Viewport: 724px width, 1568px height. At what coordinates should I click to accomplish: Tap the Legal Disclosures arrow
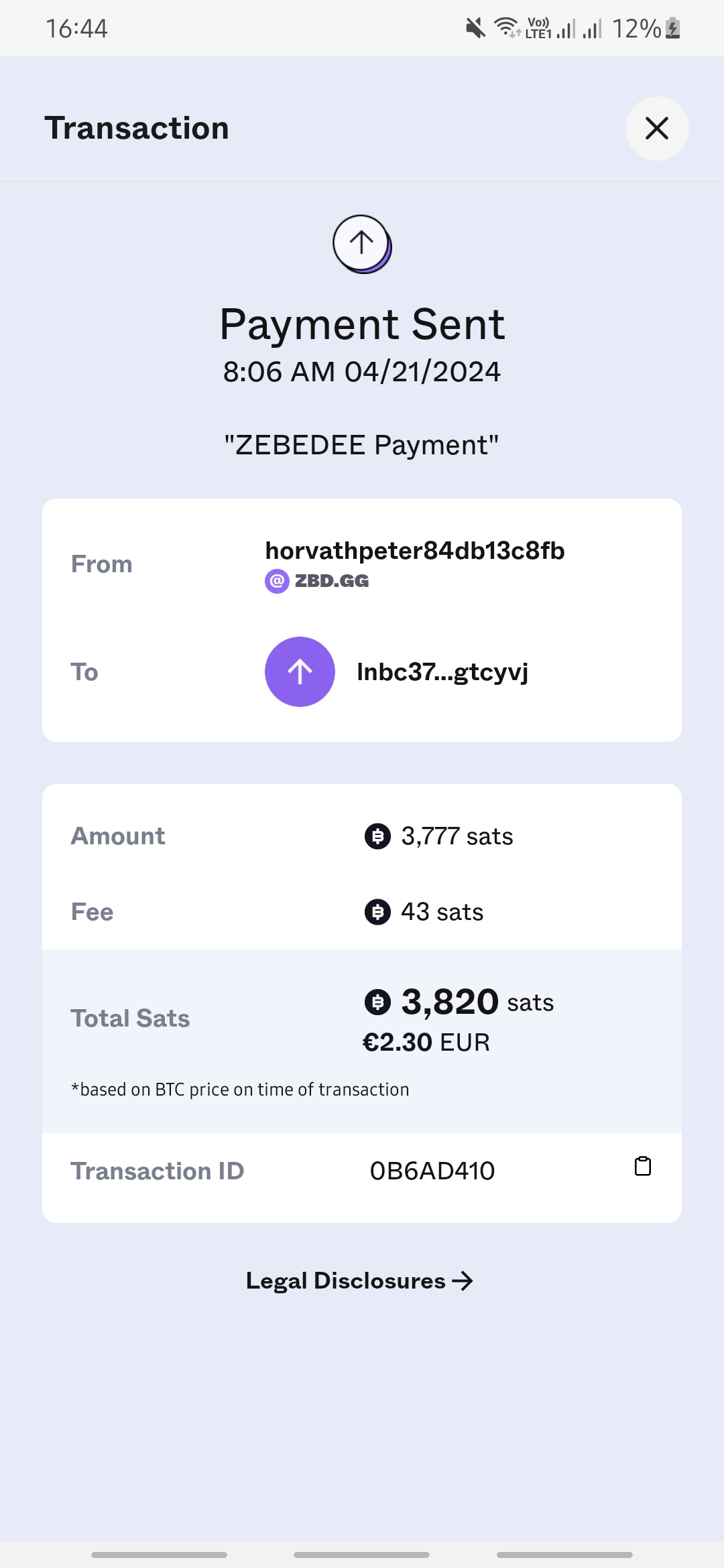(463, 1281)
